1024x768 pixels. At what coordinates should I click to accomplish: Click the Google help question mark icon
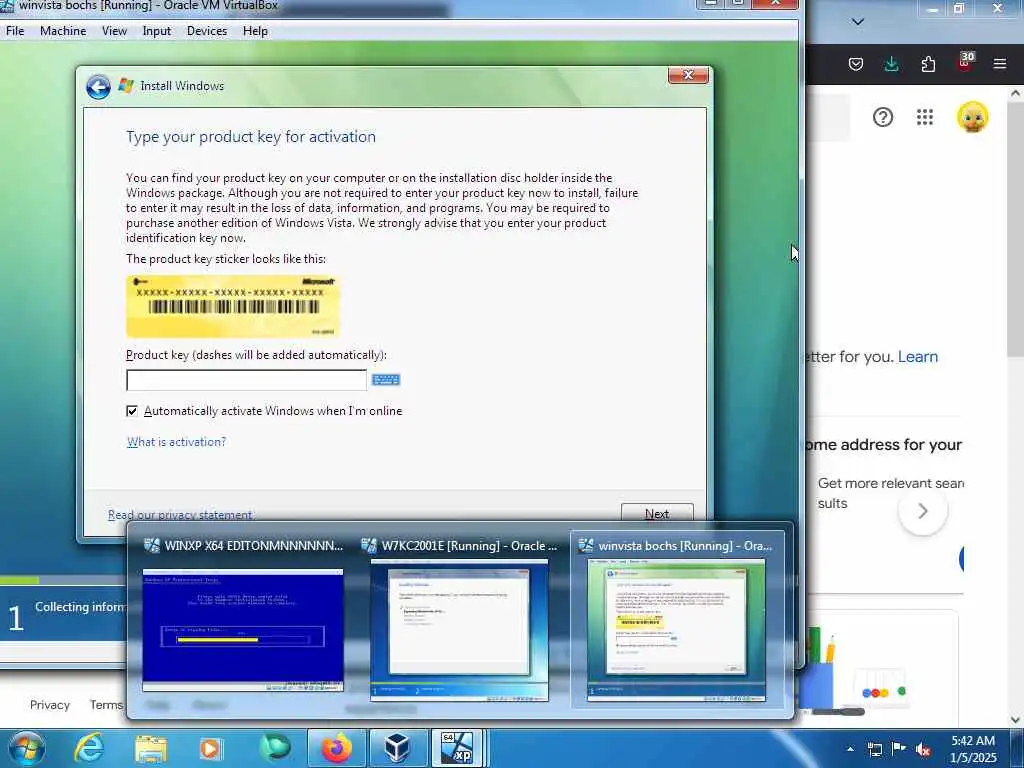click(883, 118)
